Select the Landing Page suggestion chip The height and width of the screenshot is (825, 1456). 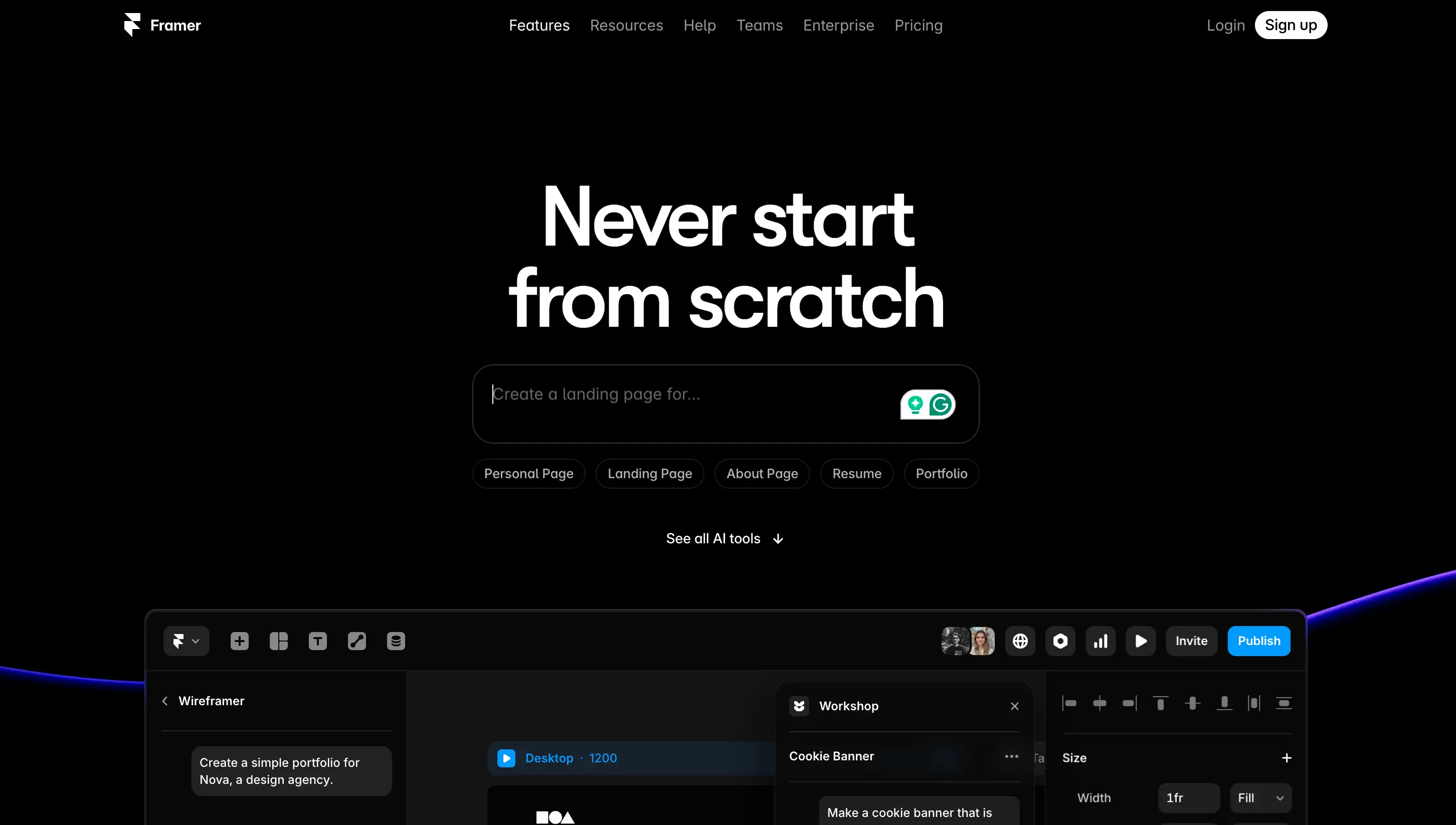pos(649,474)
